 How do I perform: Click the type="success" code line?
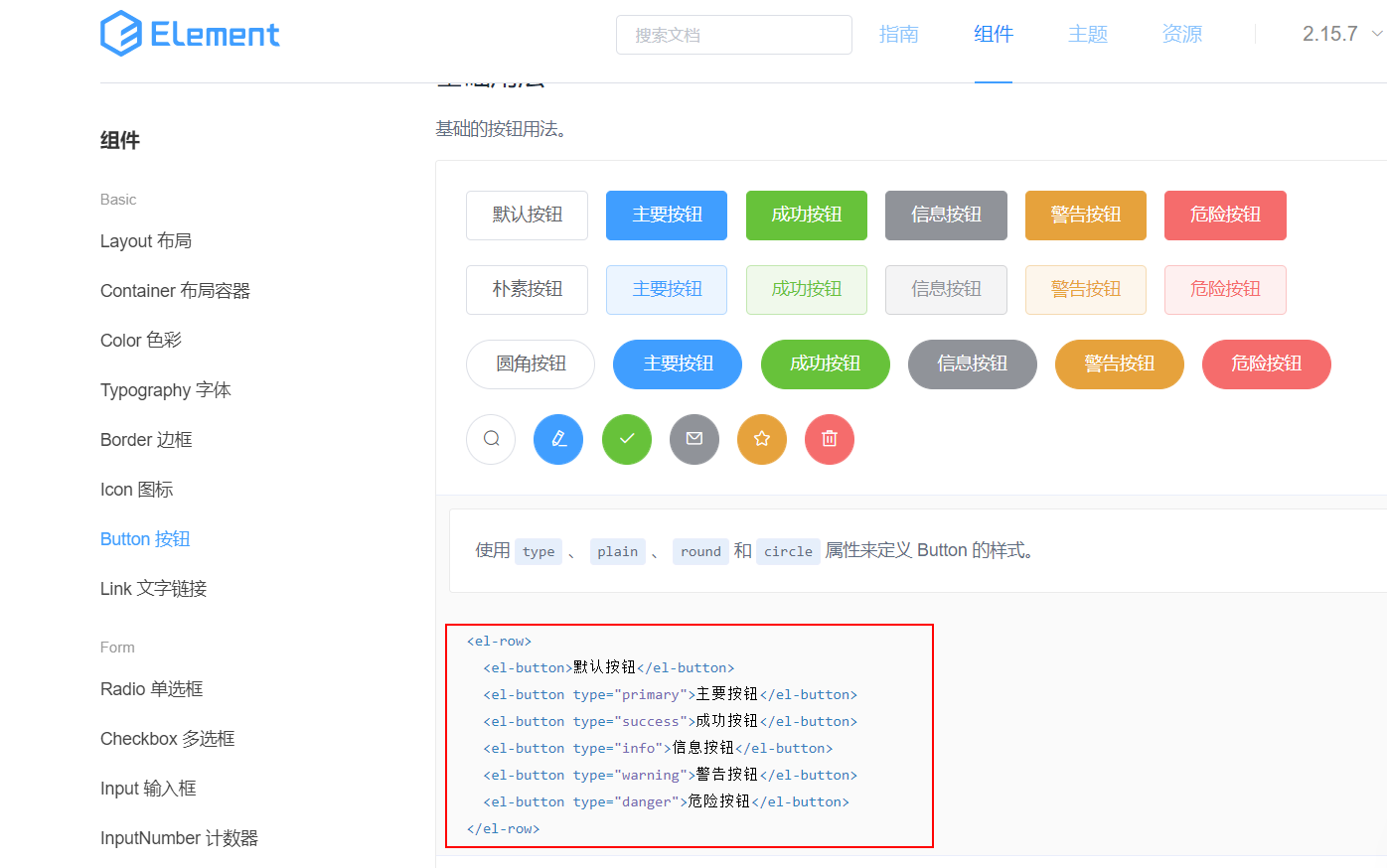tap(671, 721)
